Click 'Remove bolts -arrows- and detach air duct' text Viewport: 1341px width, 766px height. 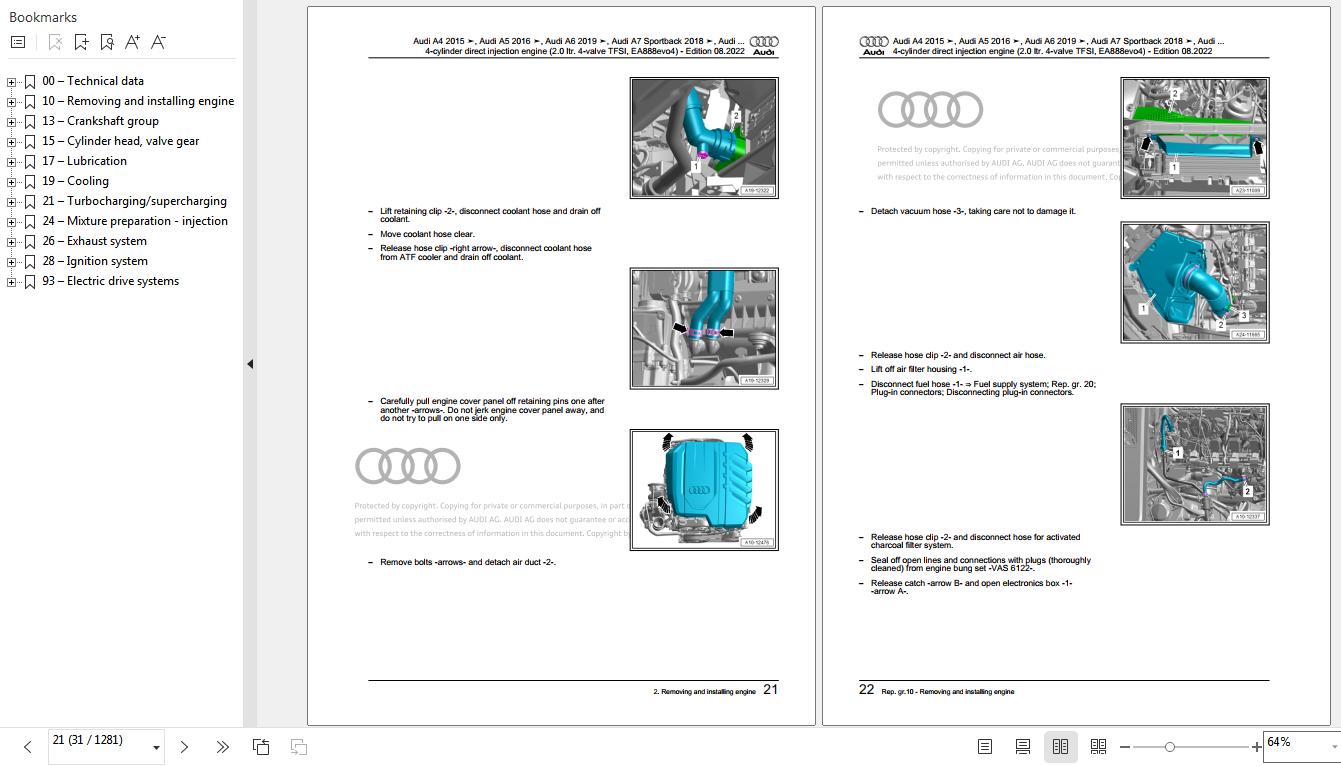(x=468, y=563)
